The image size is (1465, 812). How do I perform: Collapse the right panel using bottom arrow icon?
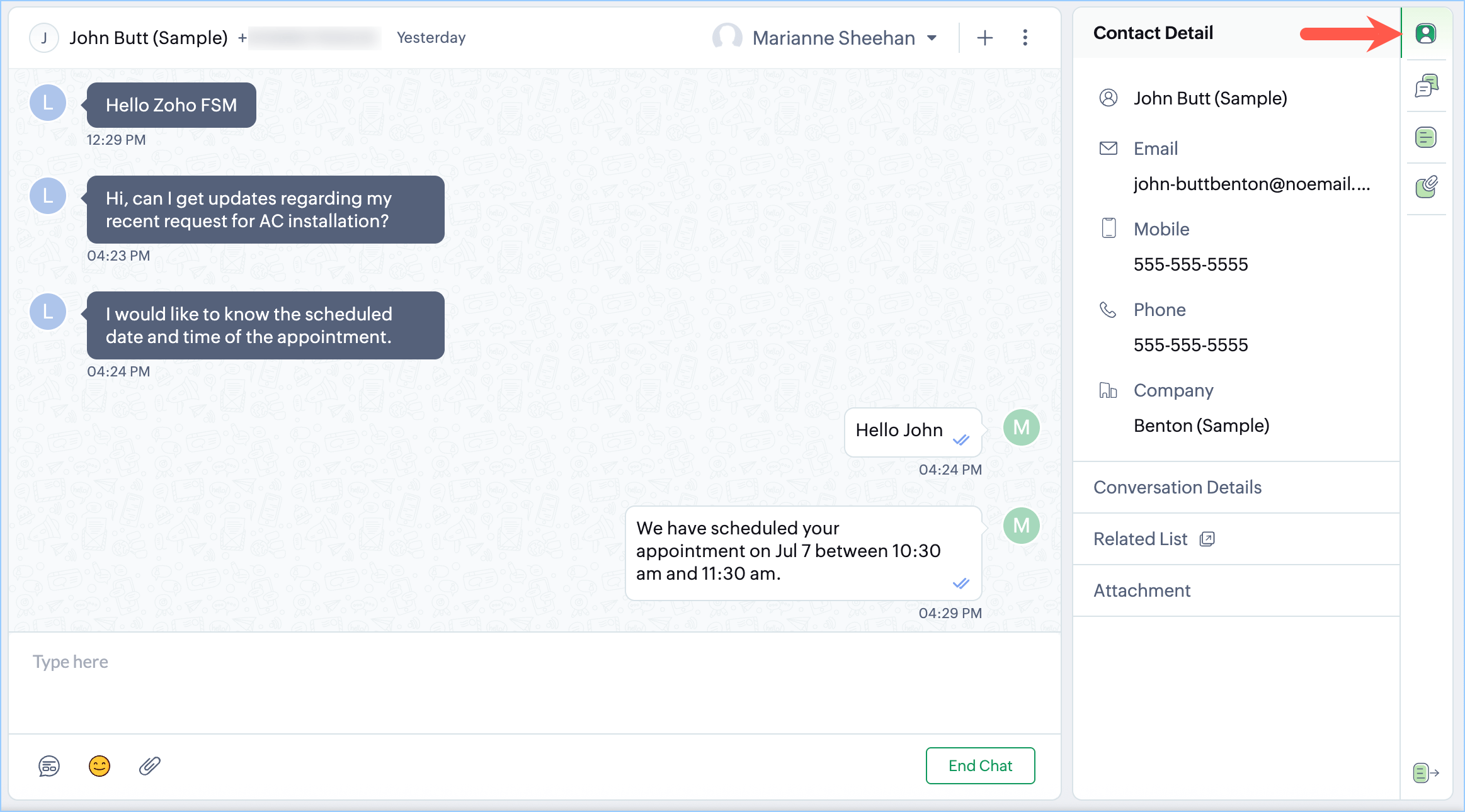pyautogui.click(x=1425, y=772)
